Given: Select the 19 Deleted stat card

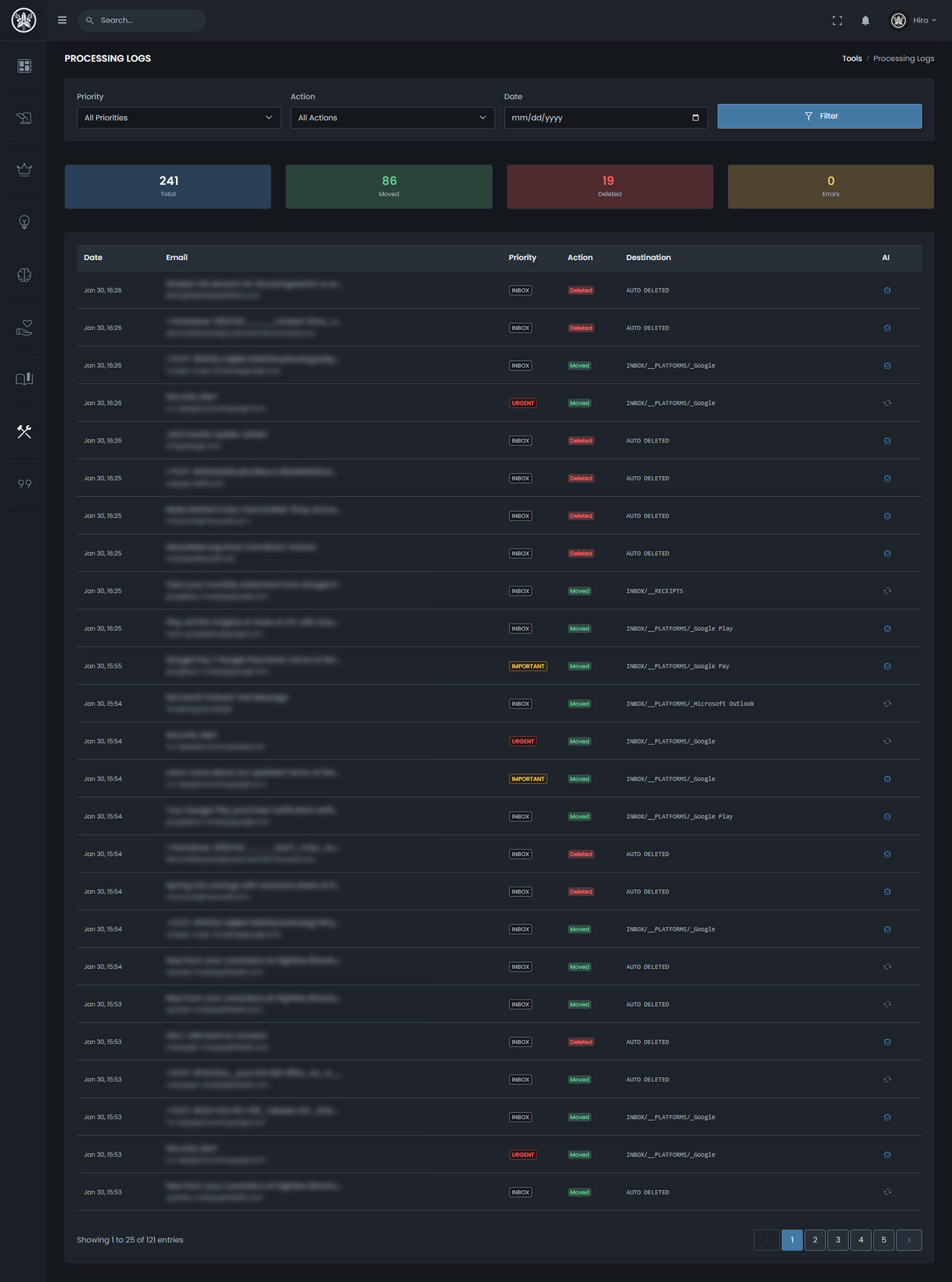Looking at the screenshot, I should 610,187.
